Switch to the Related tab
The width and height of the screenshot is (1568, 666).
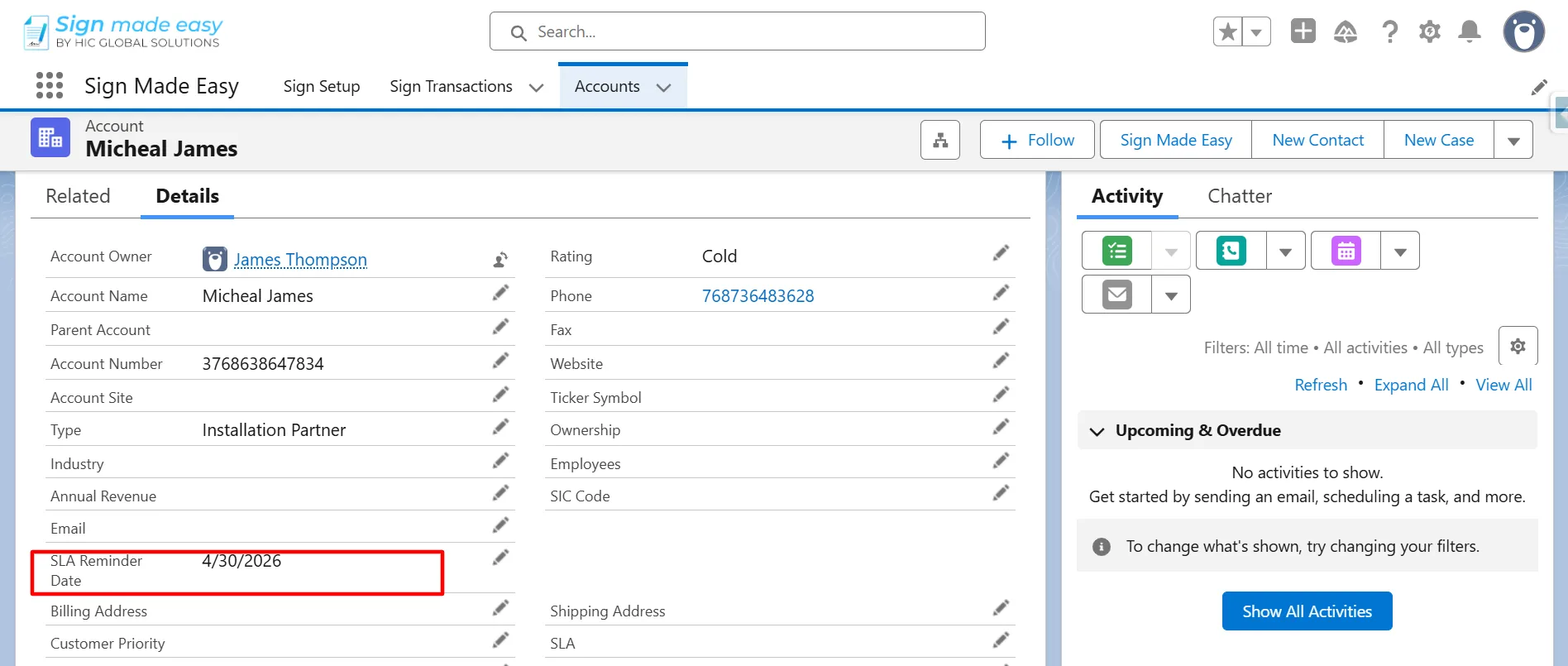tap(78, 196)
